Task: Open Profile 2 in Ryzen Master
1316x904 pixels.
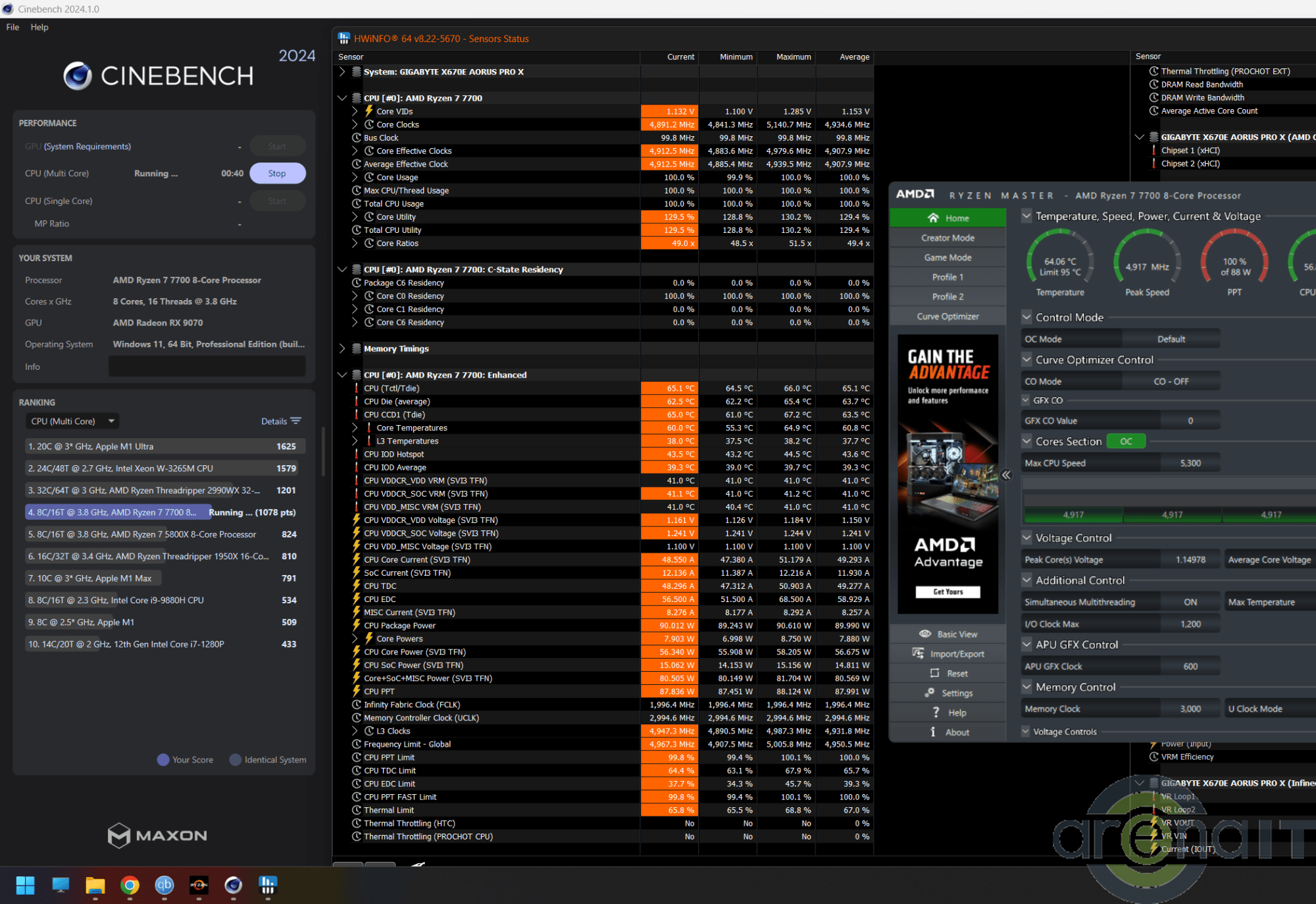Action: (x=948, y=297)
